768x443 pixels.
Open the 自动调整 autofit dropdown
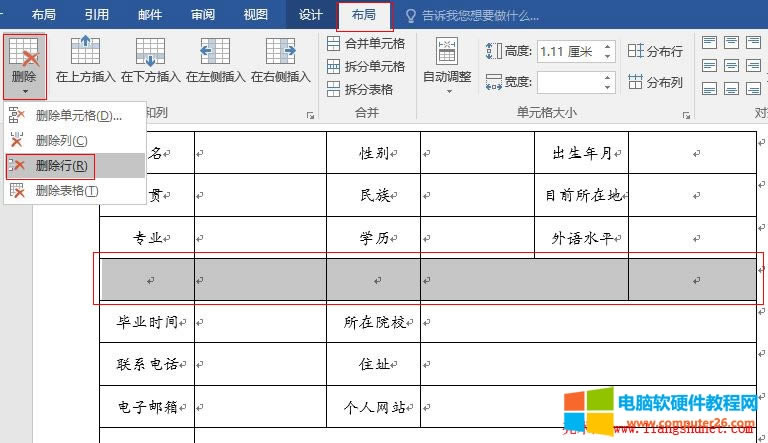click(447, 65)
